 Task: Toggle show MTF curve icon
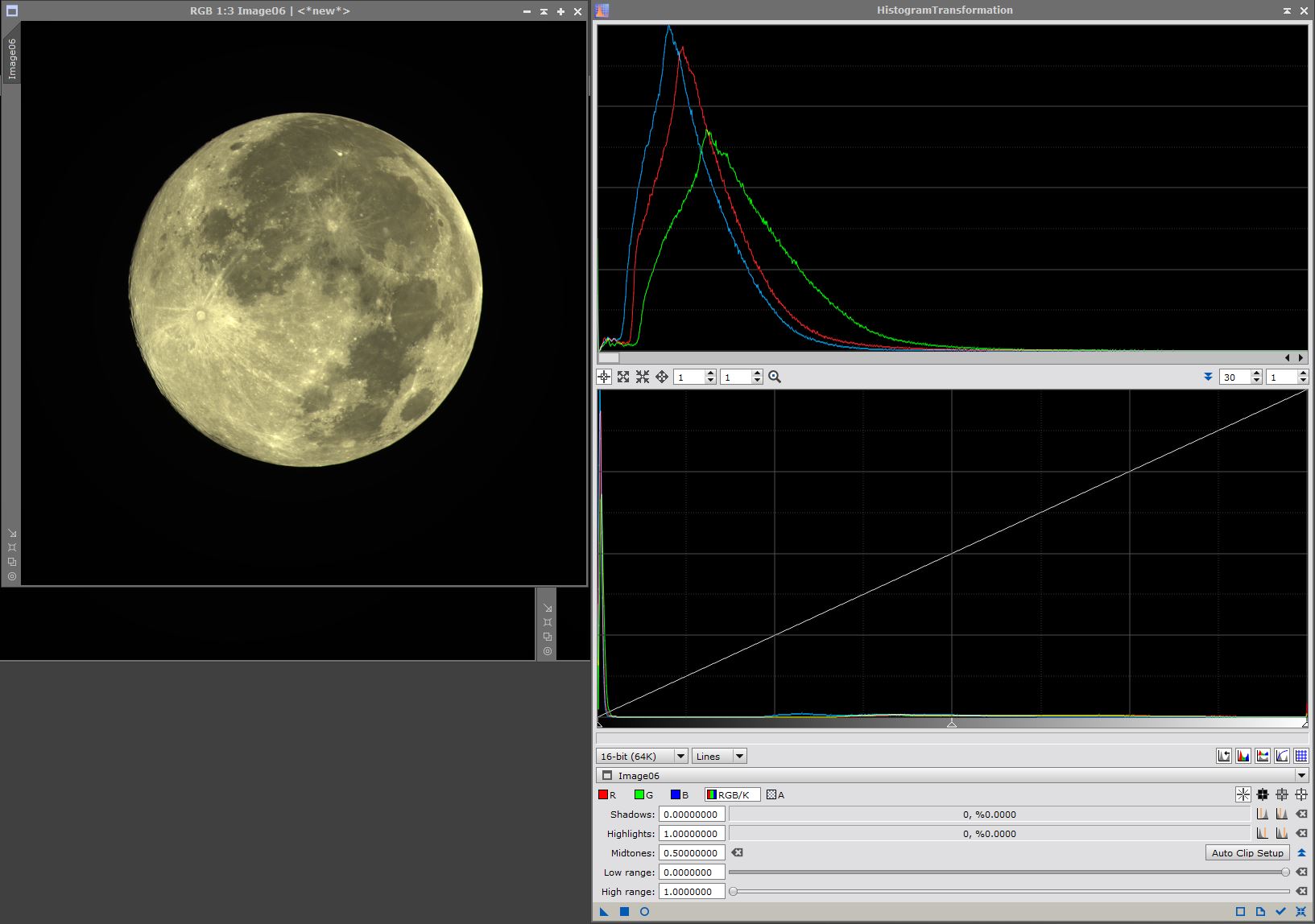(x=1282, y=756)
